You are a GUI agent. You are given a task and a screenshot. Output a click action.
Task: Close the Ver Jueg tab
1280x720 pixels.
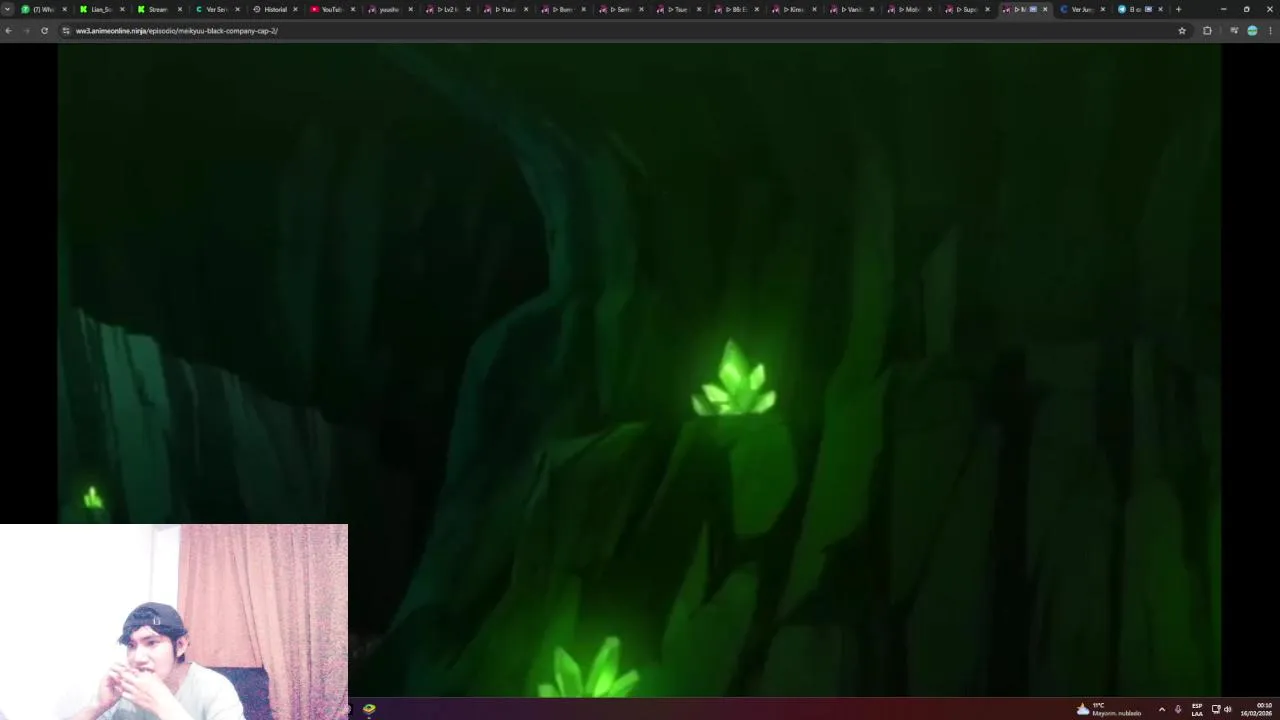click(1103, 9)
